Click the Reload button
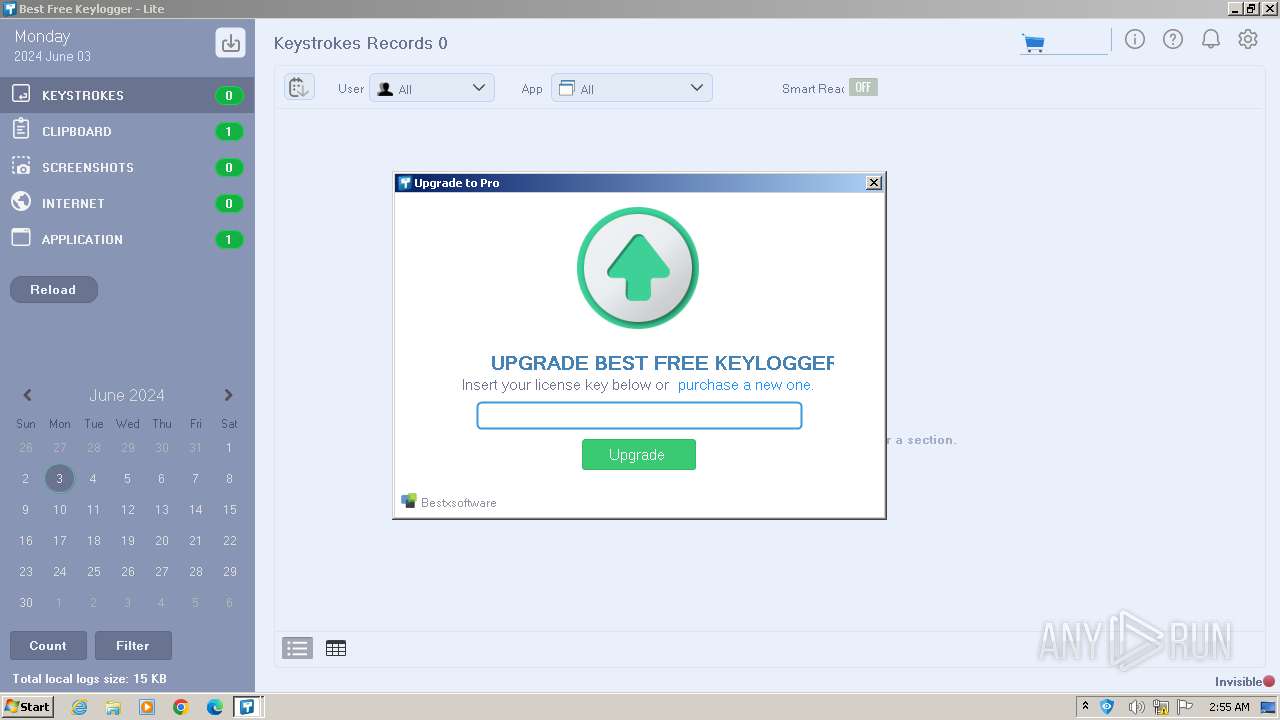 pos(54,290)
